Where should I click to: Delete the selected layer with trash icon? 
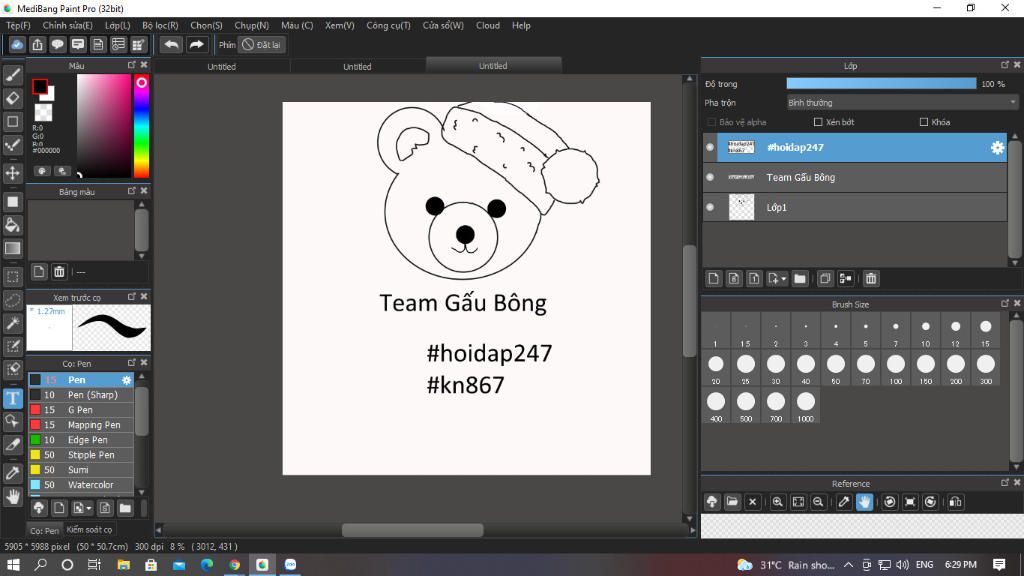[x=871, y=279]
